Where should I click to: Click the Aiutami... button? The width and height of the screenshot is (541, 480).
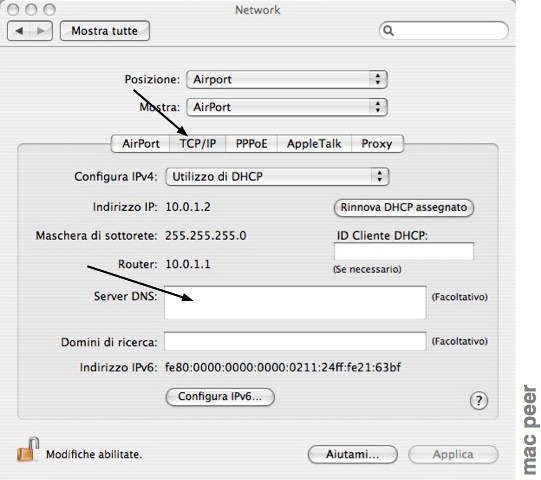point(353,454)
